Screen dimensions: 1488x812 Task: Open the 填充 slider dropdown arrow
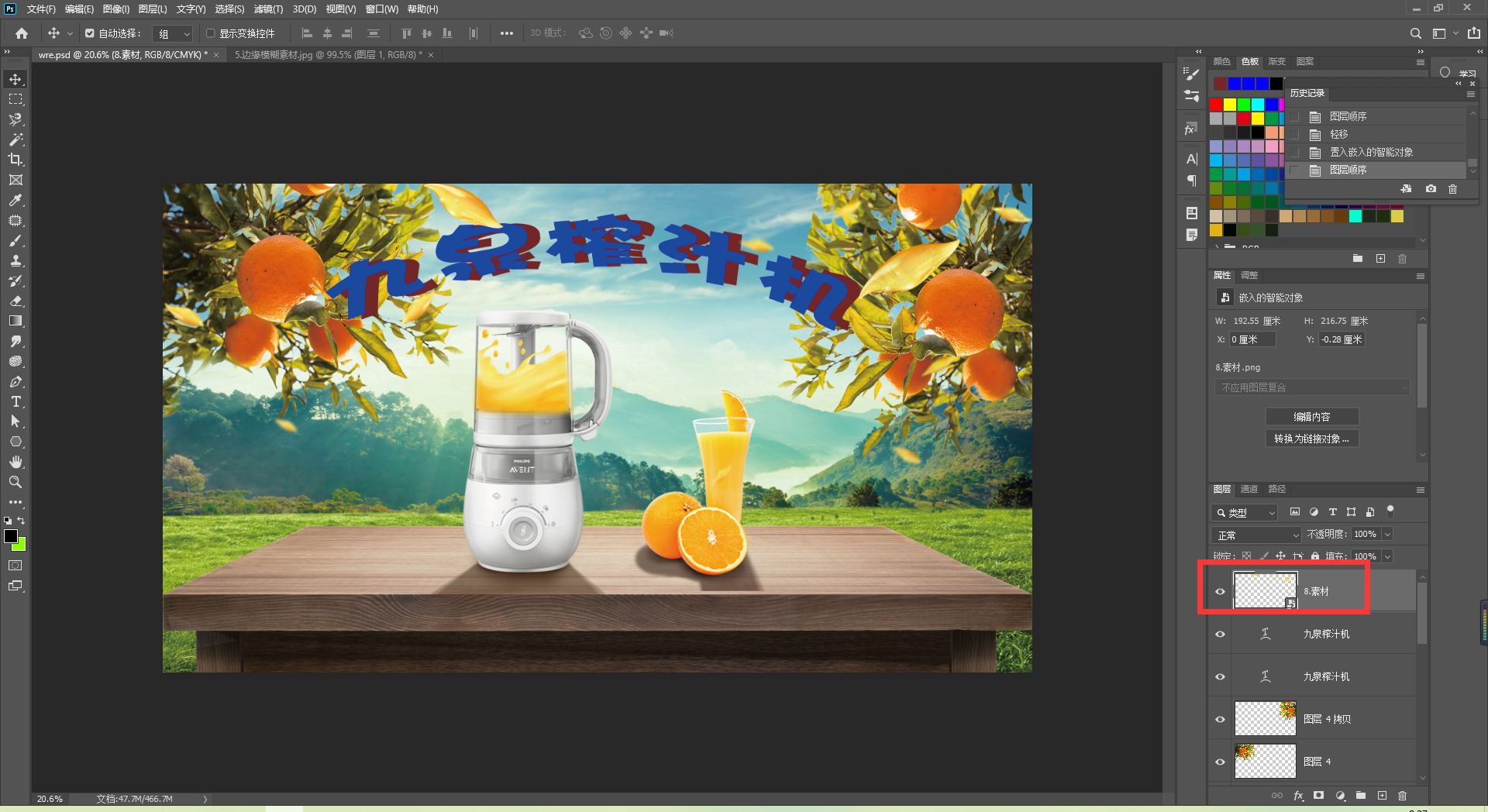tap(1387, 556)
